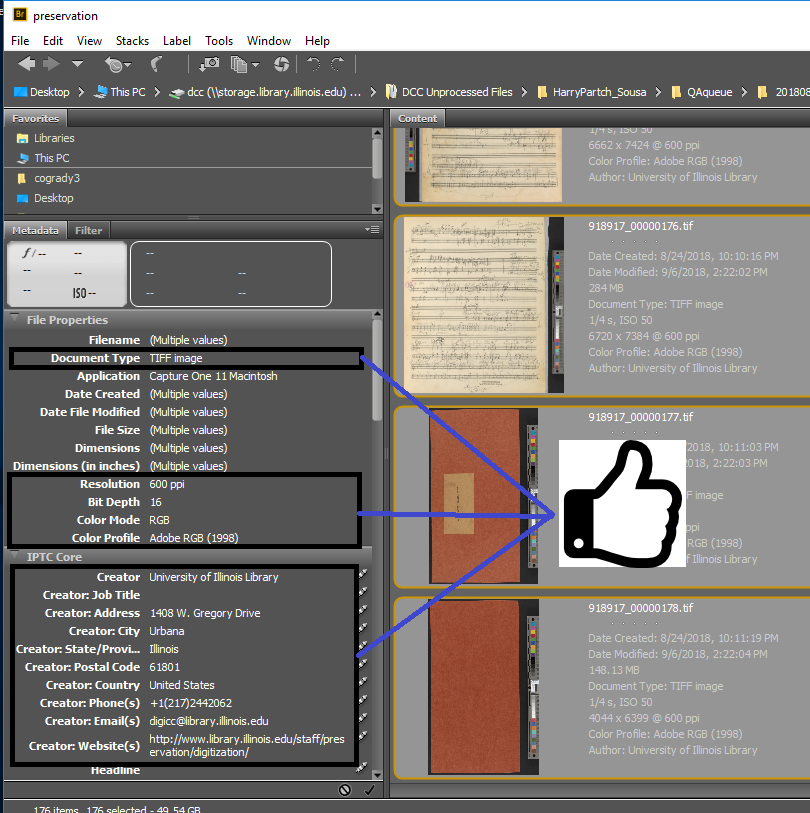Click the pencil icon beside the Creator field
810x813 pixels.
(x=362, y=577)
